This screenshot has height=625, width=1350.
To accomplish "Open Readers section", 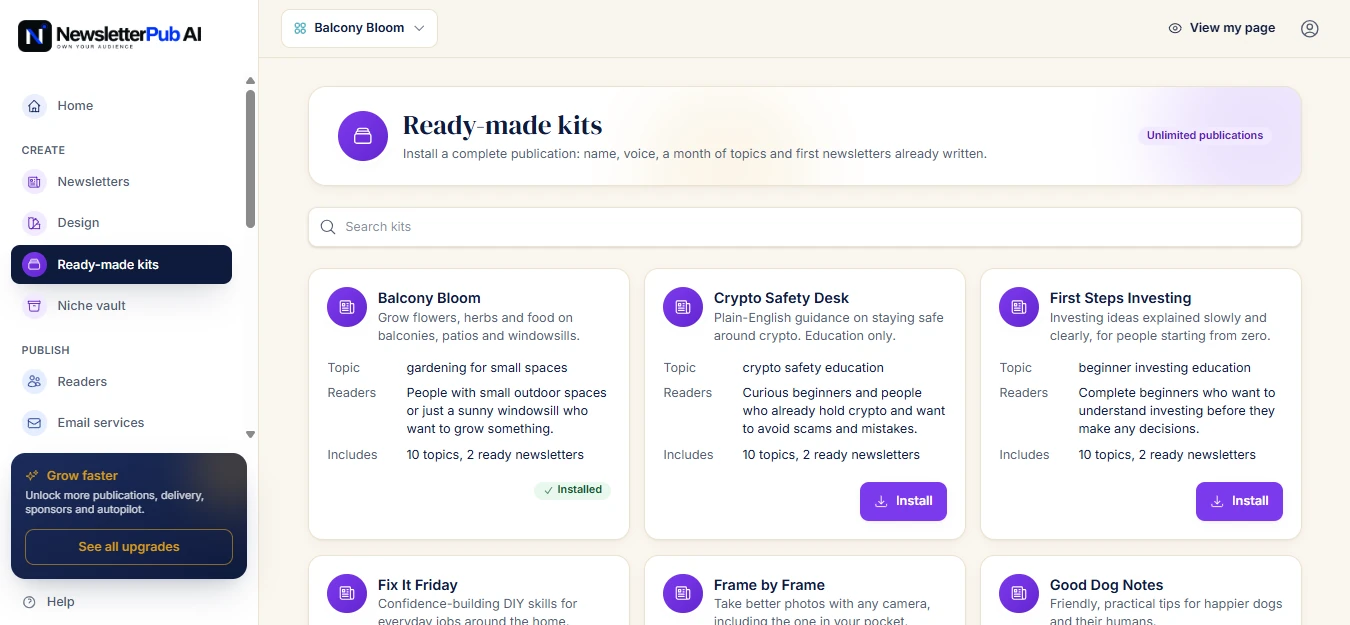I will coord(121,382).
